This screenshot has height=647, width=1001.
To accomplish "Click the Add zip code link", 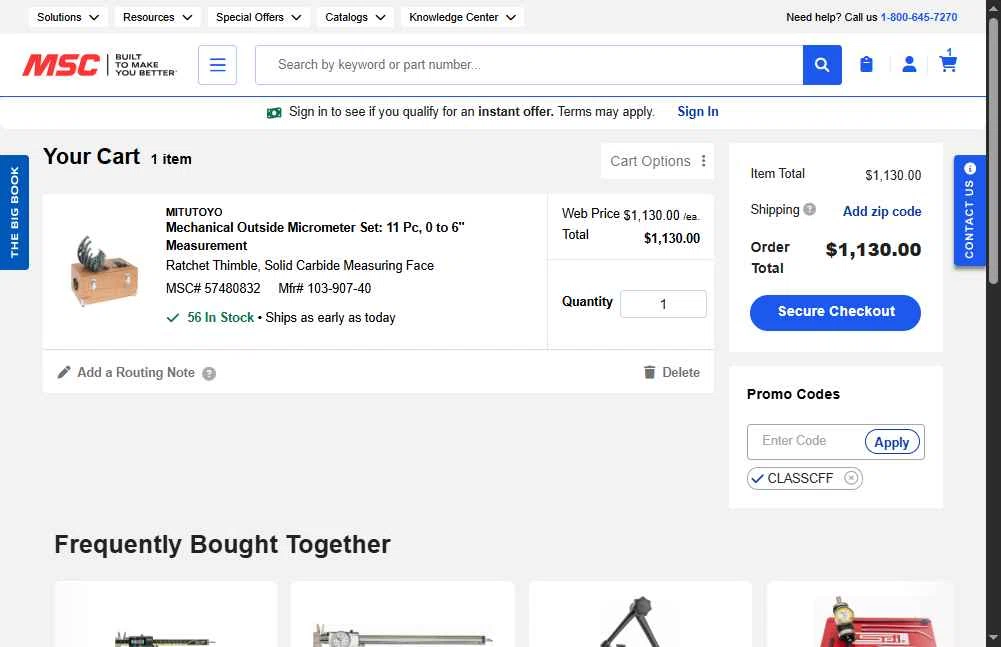I will [882, 211].
